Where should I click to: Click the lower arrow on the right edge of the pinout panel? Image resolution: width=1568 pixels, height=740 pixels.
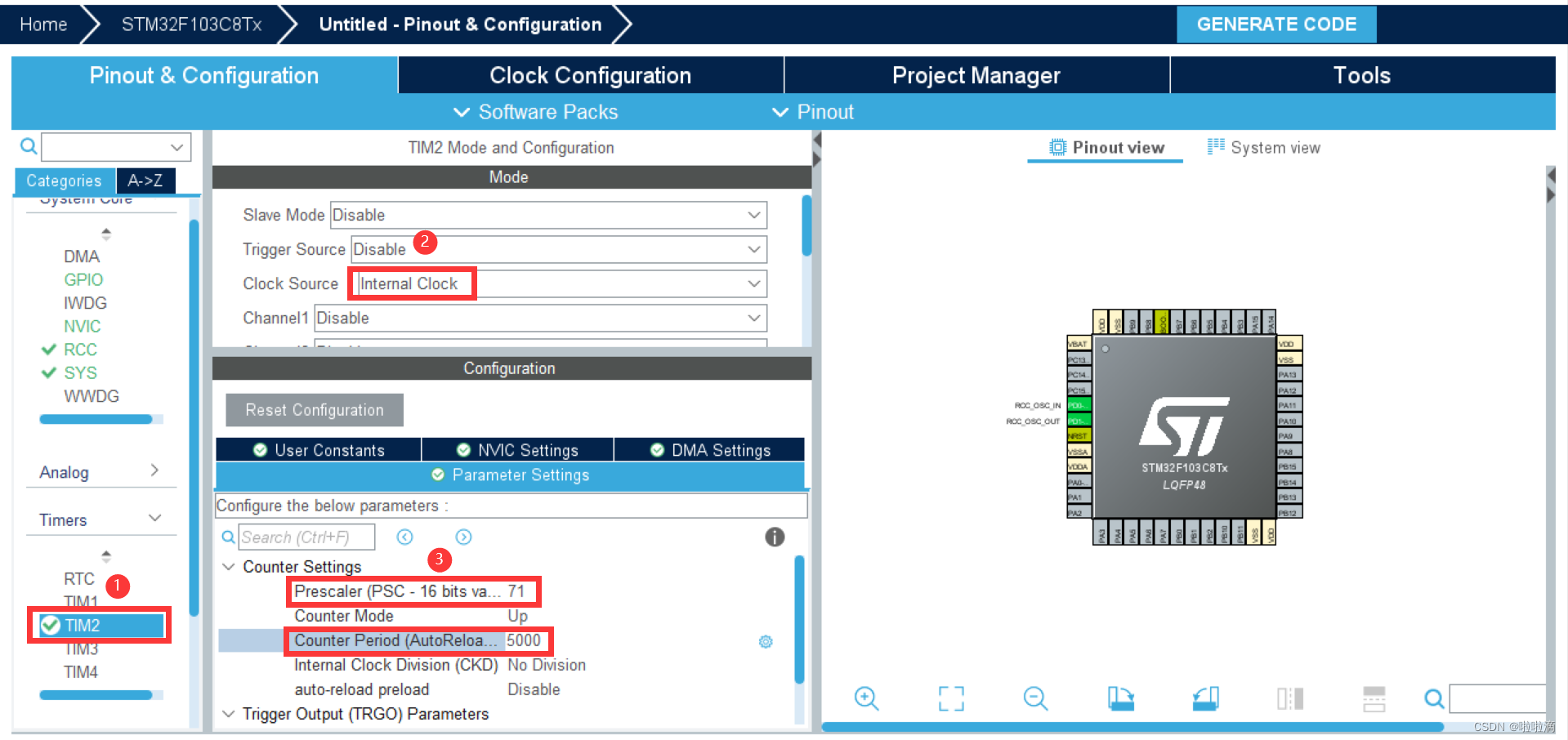[1551, 195]
